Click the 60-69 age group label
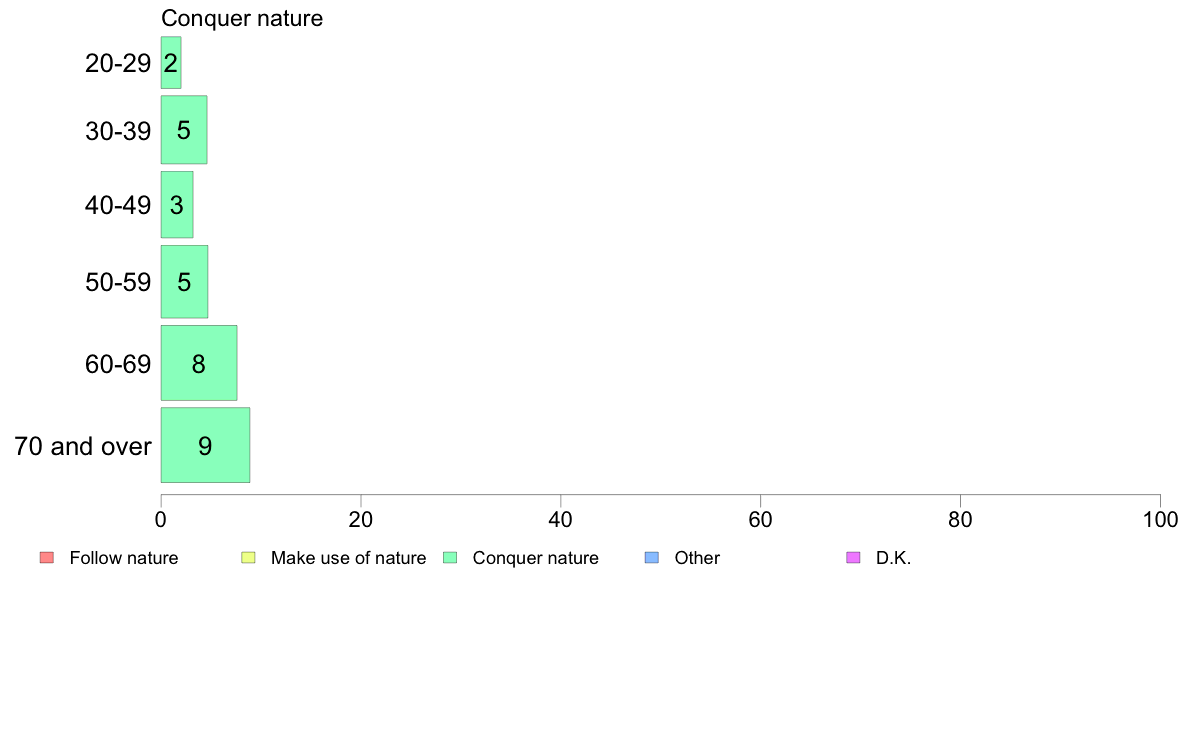 point(118,365)
